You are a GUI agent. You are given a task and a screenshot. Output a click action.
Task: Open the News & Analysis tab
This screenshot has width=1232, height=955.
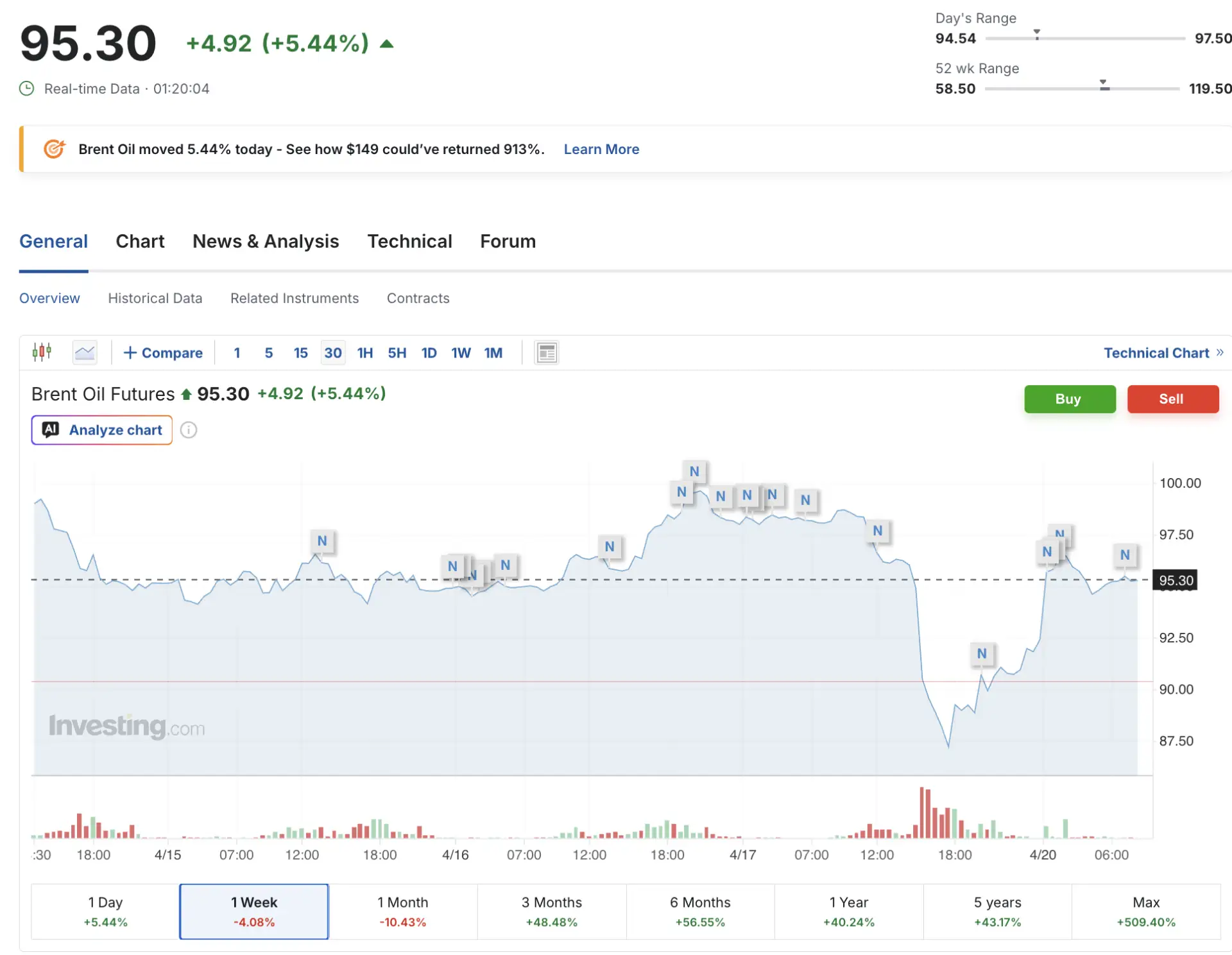pyautogui.click(x=266, y=241)
